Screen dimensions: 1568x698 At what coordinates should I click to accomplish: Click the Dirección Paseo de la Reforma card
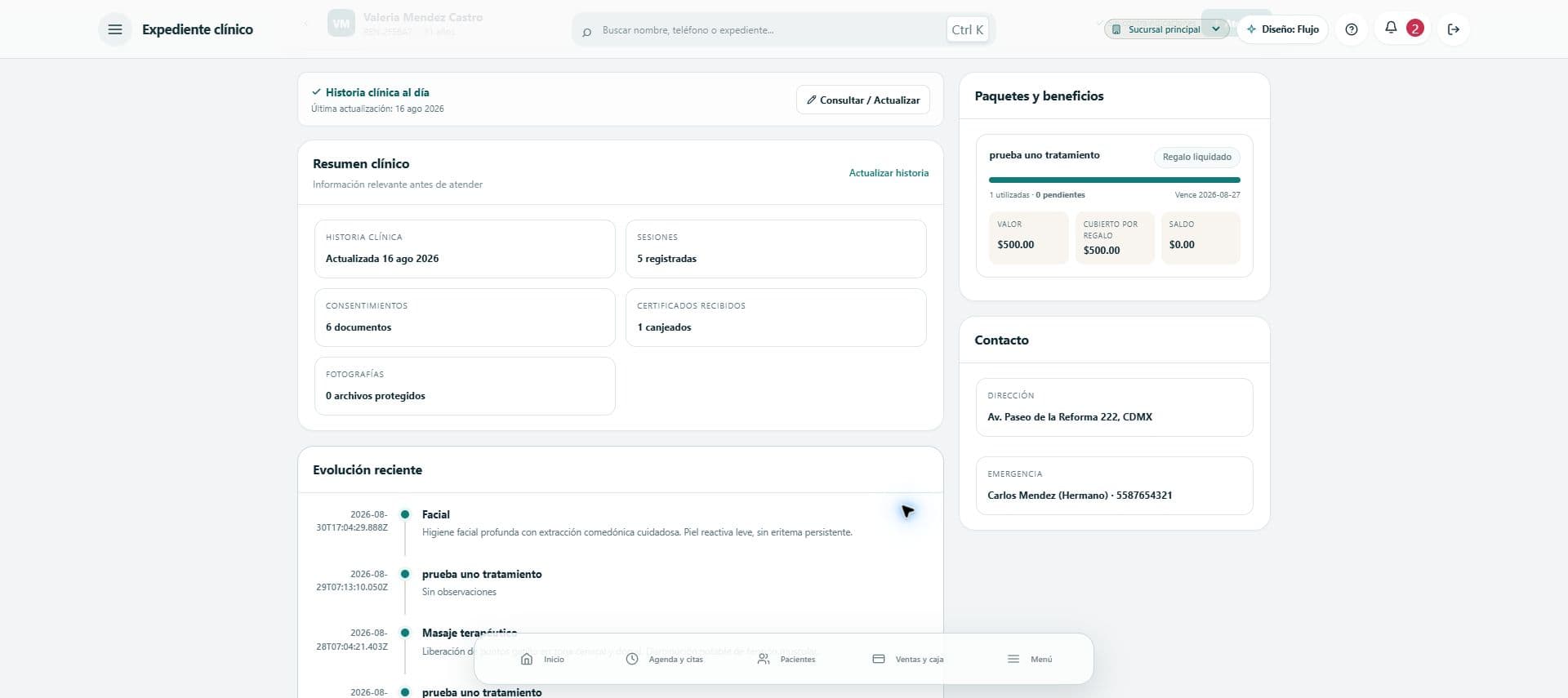(x=1114, y=407)
